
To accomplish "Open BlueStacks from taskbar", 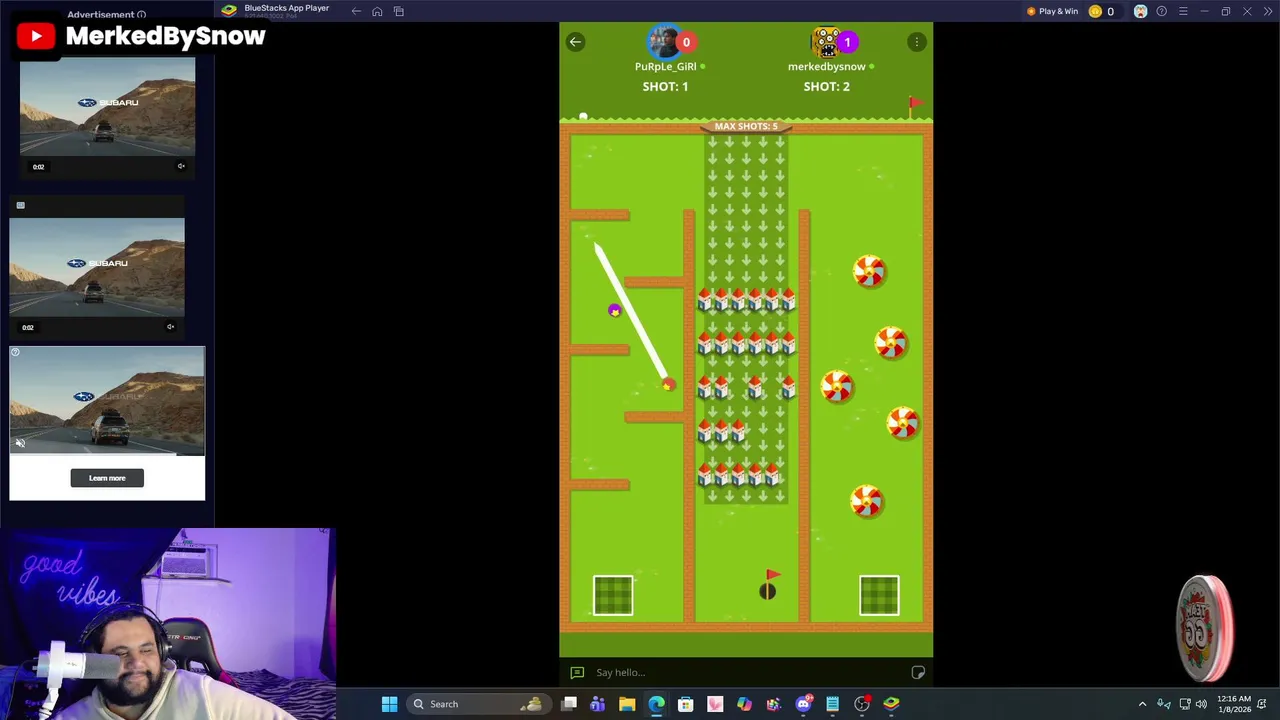I will tap(891, 704).
